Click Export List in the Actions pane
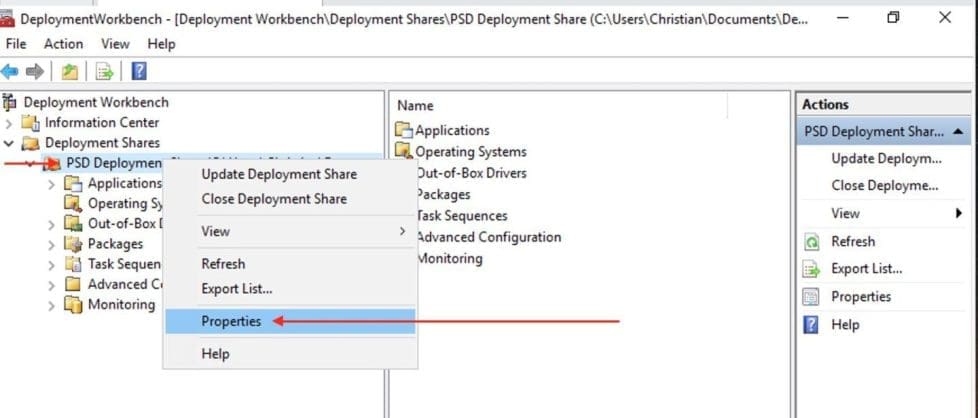The image size is (978, 418). (x=866, y=269)
